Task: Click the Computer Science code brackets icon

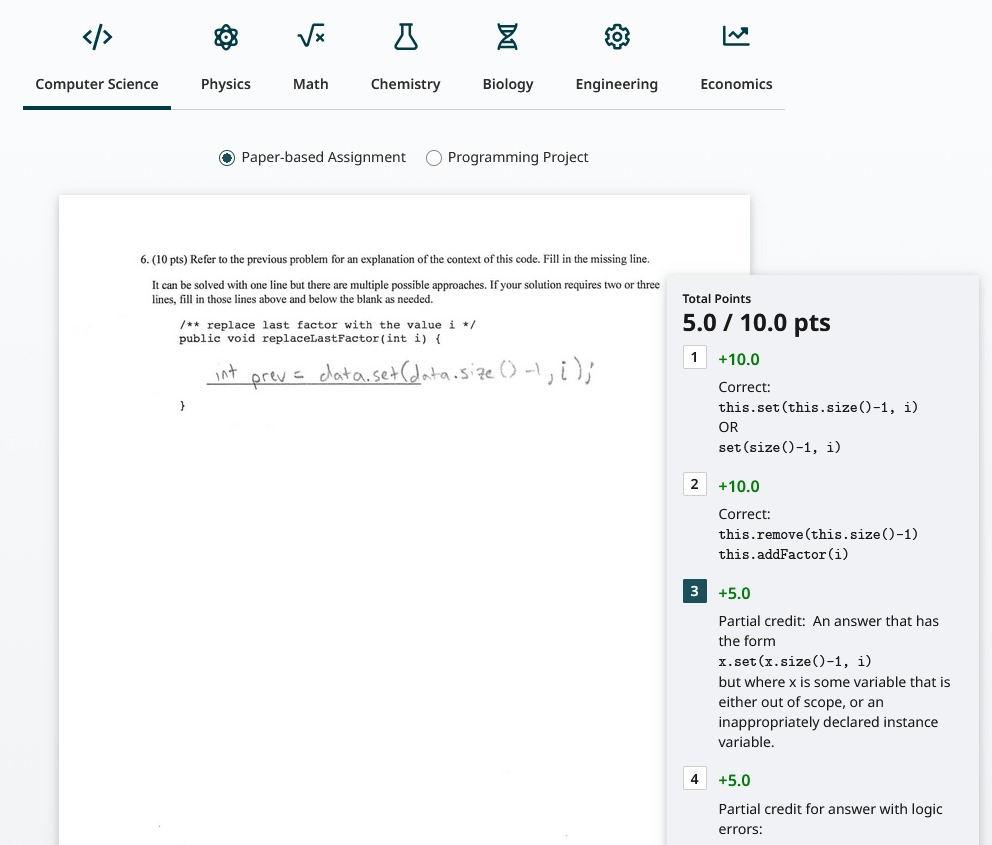Action: [x=97, y=38]
